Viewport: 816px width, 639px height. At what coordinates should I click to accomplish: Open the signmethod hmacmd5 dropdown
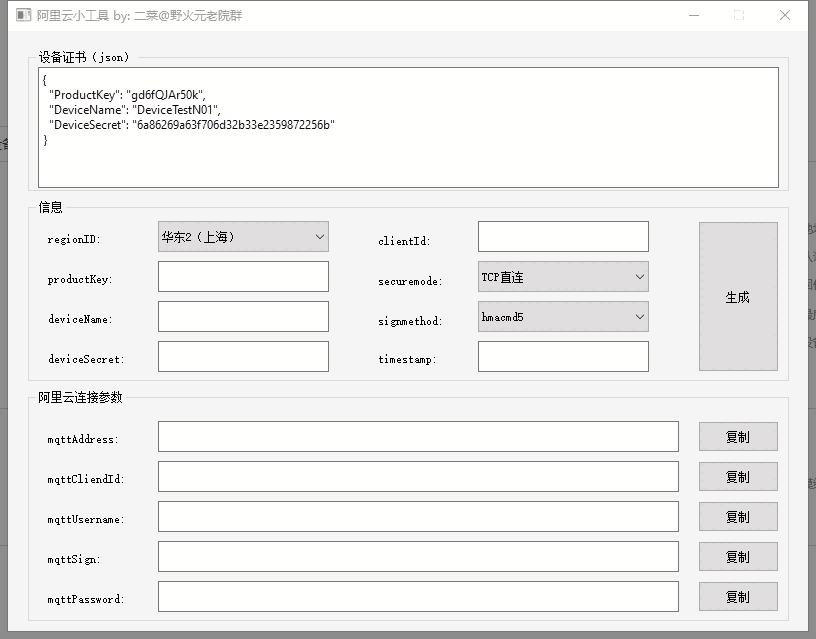pos(563,317)
